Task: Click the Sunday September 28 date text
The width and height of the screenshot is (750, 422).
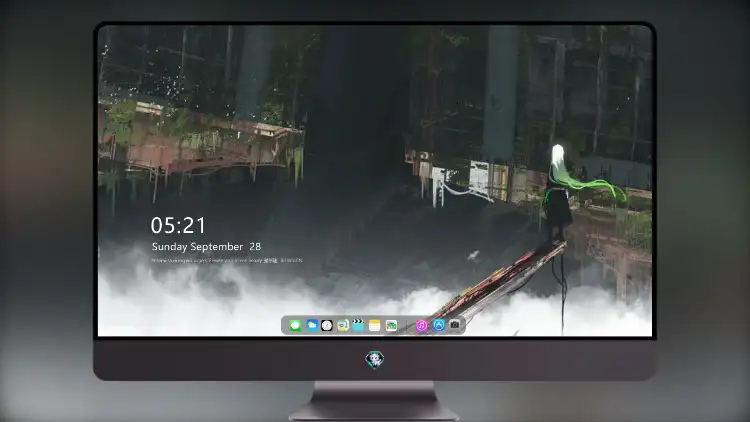Action: point(206,247)
